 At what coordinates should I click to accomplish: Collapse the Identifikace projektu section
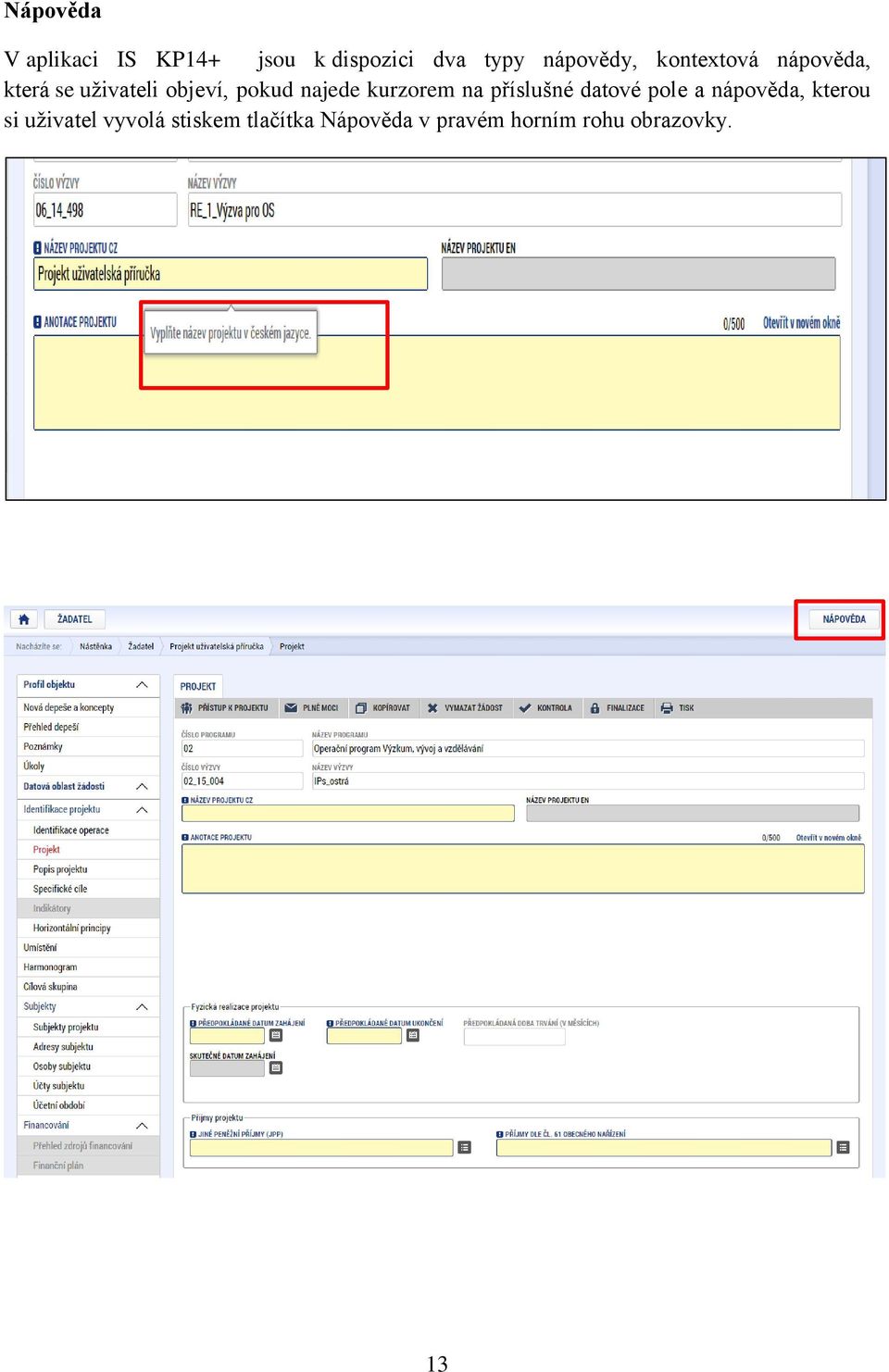(142, 810)
